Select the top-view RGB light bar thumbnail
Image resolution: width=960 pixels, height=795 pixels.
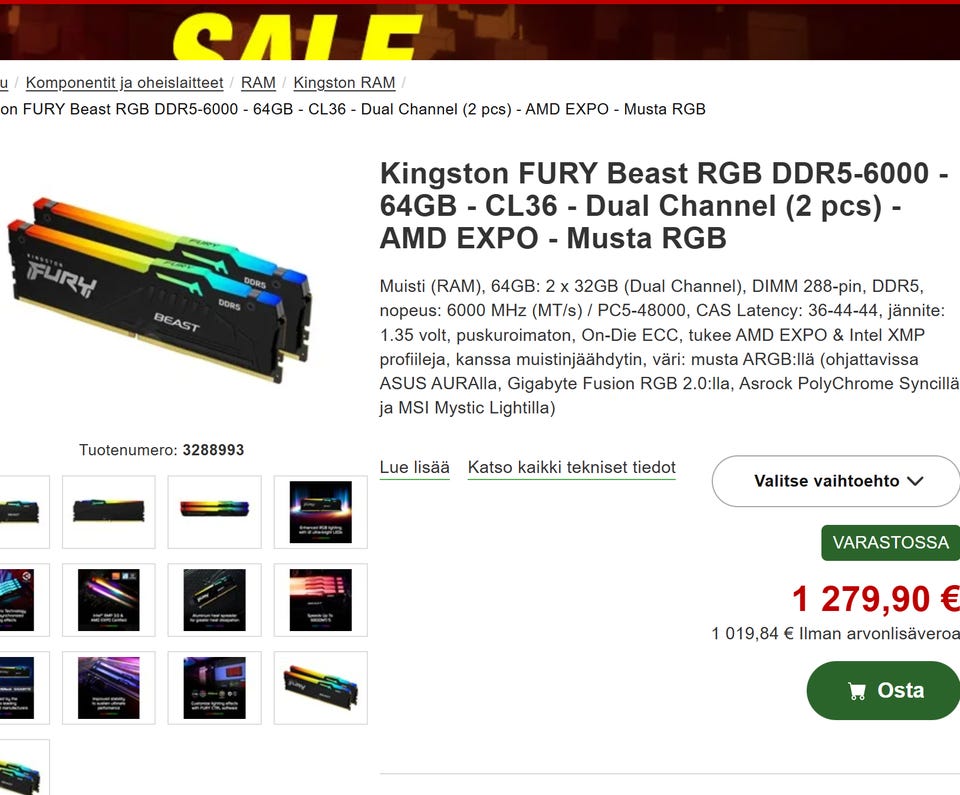tap(214, 512)
